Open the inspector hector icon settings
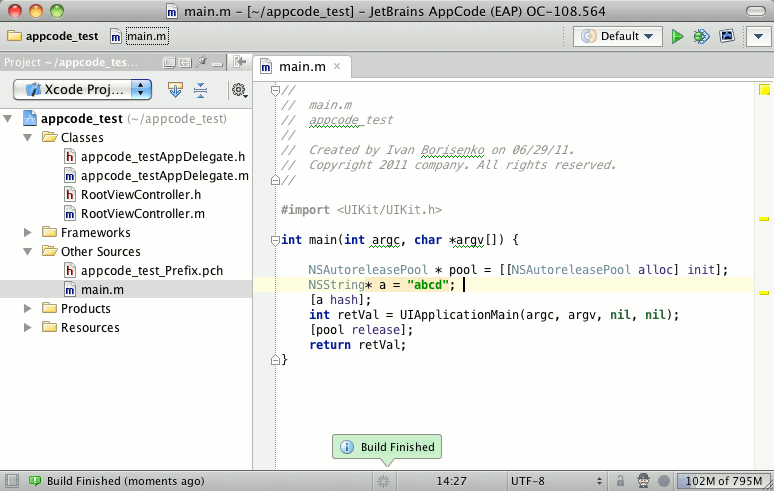 click(x=643, y=481)
